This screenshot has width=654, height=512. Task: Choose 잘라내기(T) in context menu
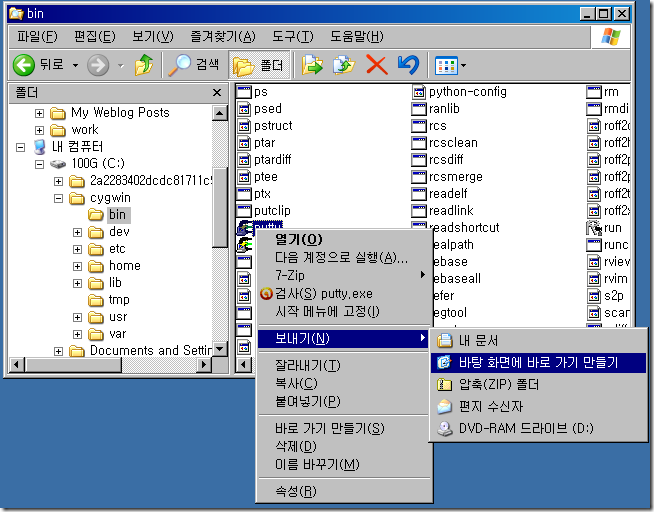tap(344, 365)
